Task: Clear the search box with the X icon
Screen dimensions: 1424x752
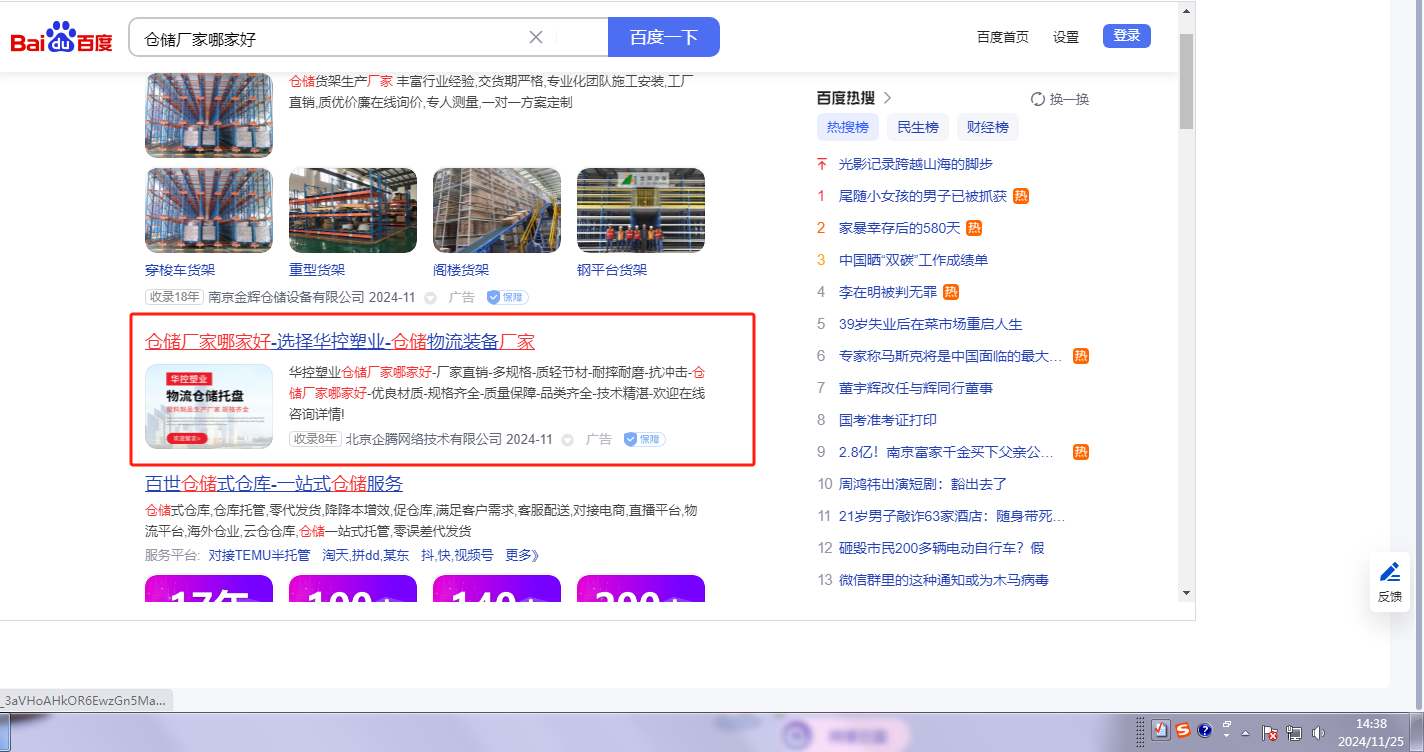Action: pyautogui.click(x=536, y=37)
